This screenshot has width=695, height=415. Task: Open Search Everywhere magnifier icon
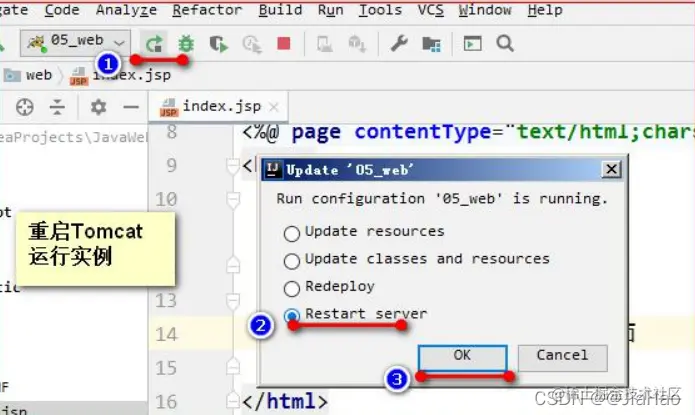point(505,43)
